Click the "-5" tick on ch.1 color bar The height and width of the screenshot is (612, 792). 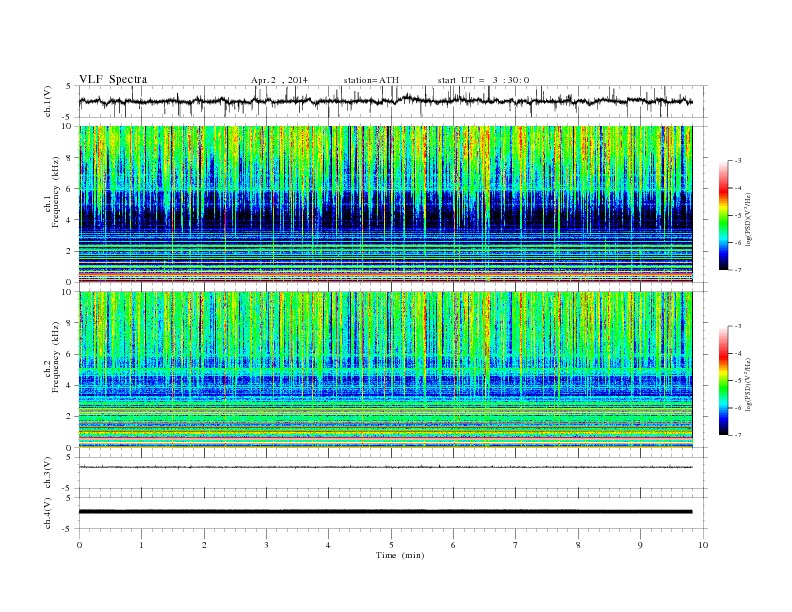pos(738,216)
